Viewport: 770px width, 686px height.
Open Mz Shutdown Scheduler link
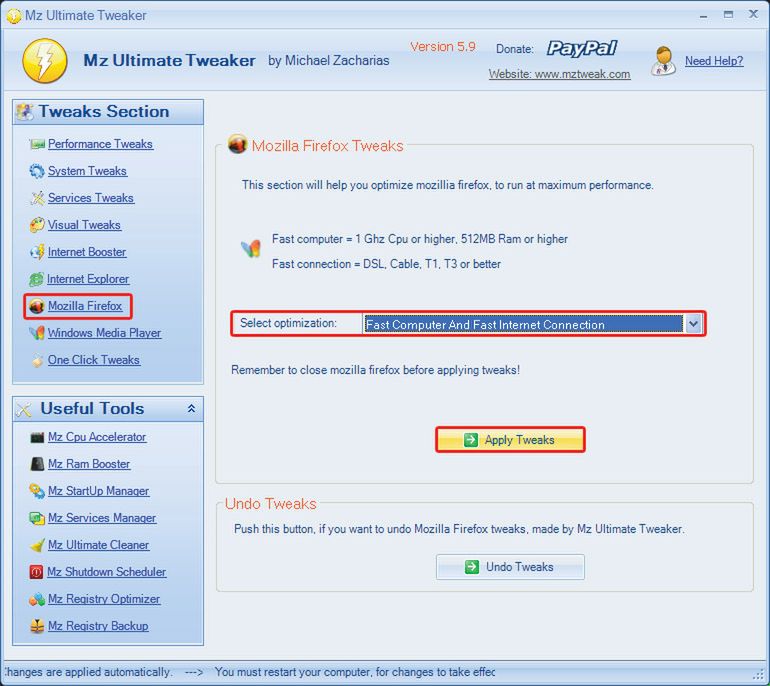(x=107, y=572)
